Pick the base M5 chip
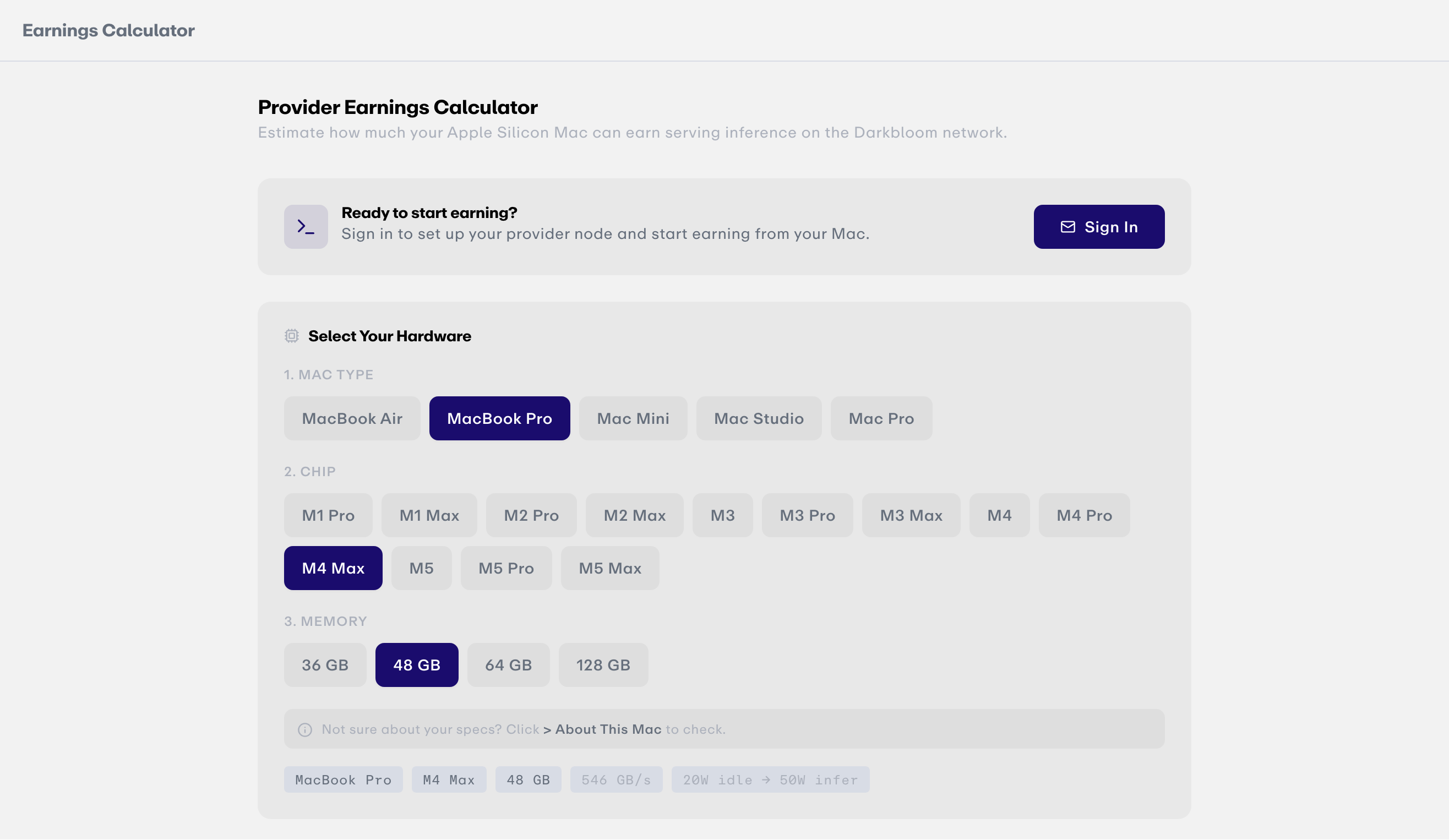The height and width of the screenshot is (840, 1449). coord(421,568)
